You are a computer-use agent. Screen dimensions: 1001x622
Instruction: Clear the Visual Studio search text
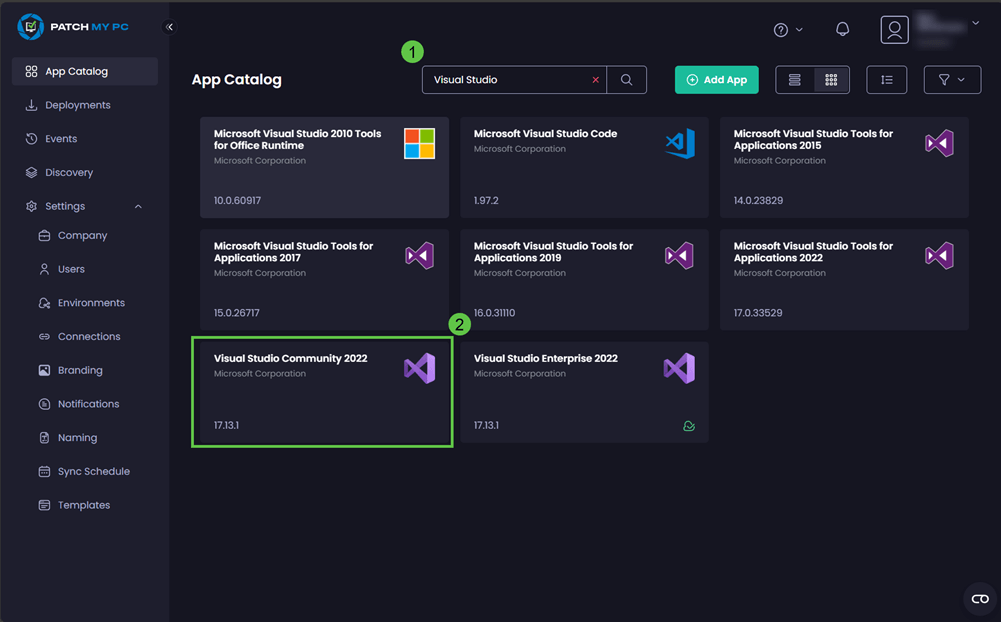(x=596, y=80)
